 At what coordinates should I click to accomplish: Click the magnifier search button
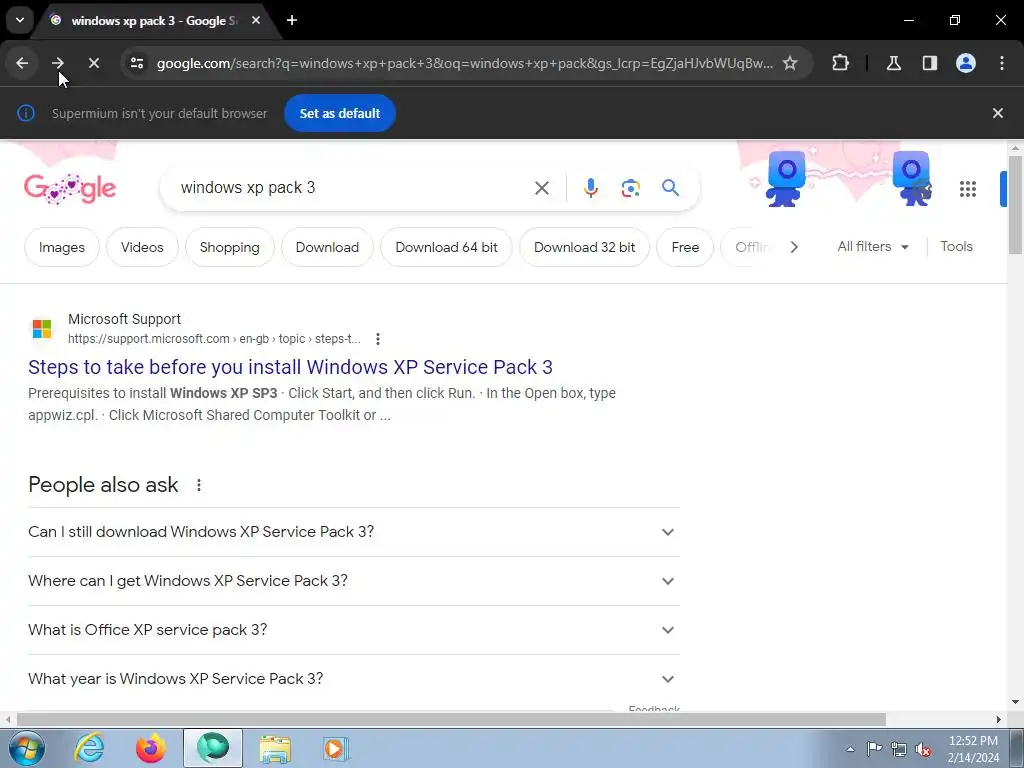[x=670, y=188]
